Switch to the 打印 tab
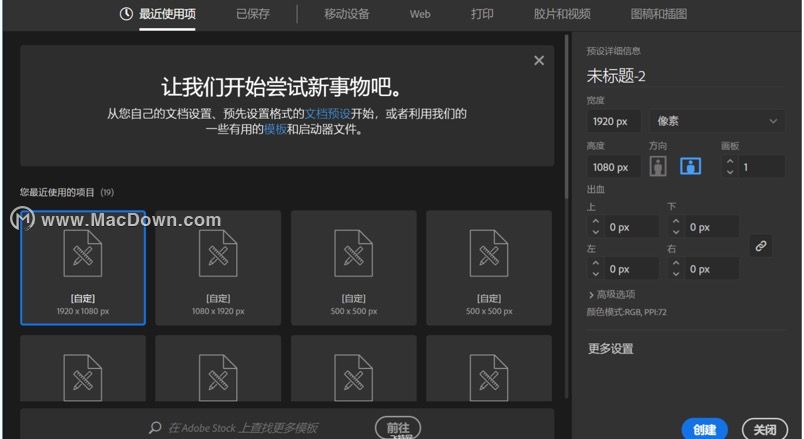This screenshot has width=804, height=439. point(482,14)
